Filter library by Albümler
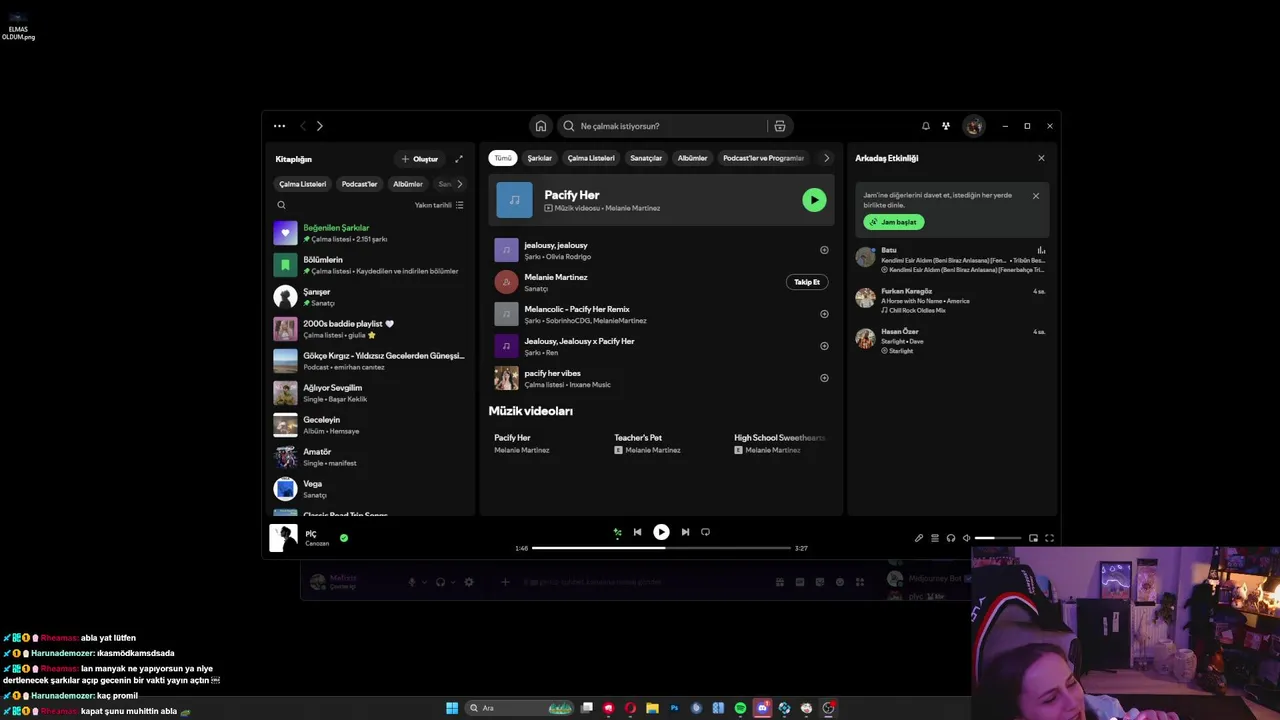This screenshot has width=1280, height=720. (x=408, y=184)
